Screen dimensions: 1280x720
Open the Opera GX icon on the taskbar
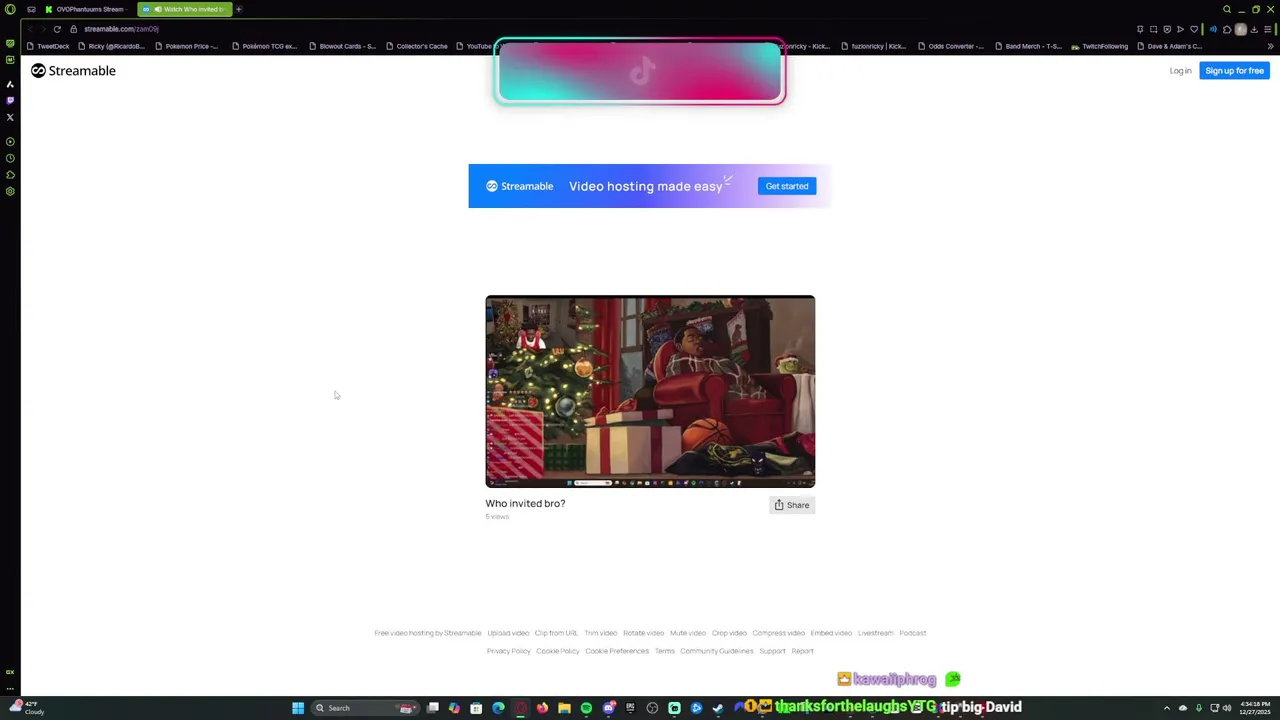click(x=520, y=708)
